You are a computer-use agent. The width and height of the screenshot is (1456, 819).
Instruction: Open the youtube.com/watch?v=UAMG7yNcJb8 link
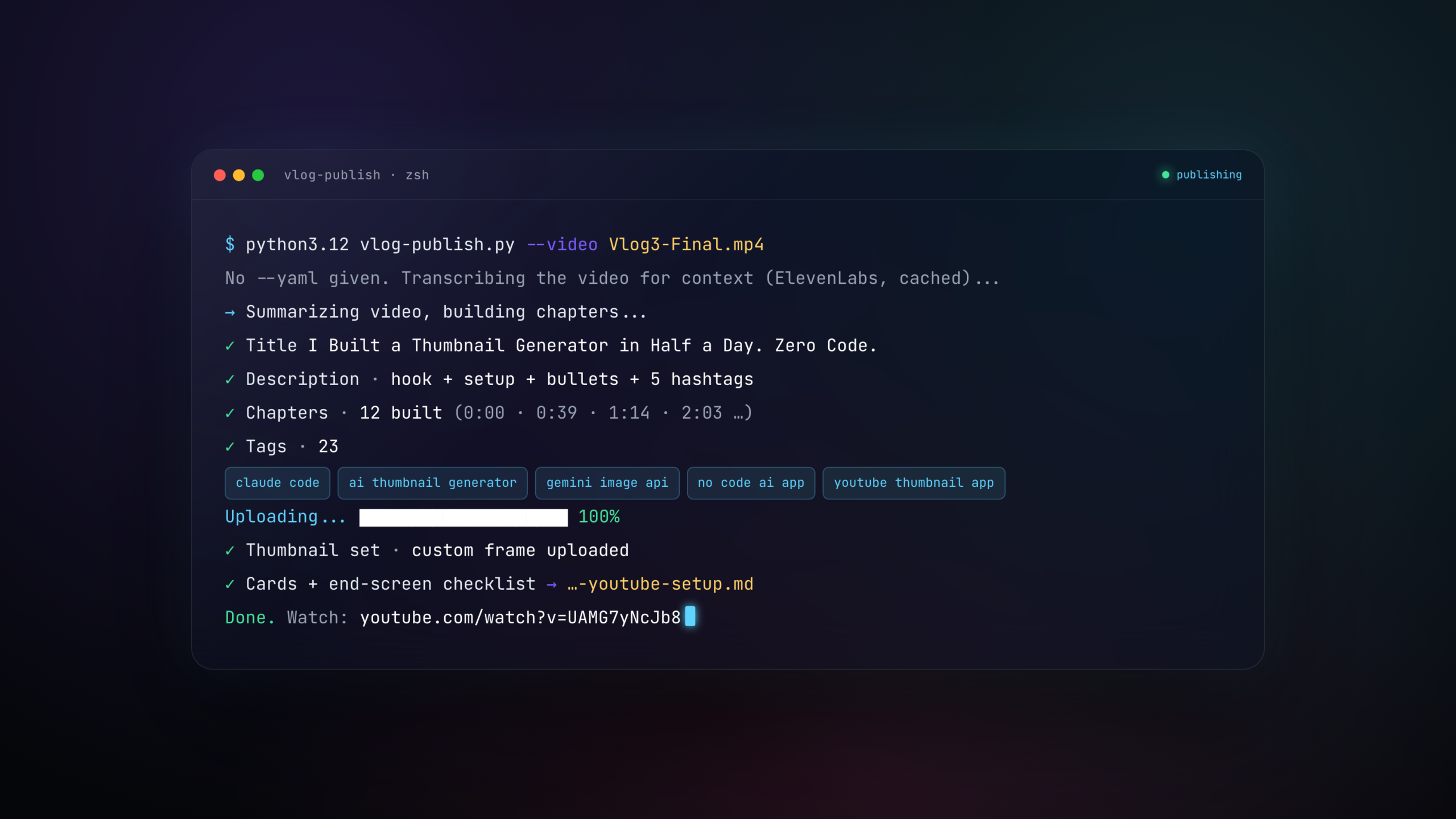[520, 617]
